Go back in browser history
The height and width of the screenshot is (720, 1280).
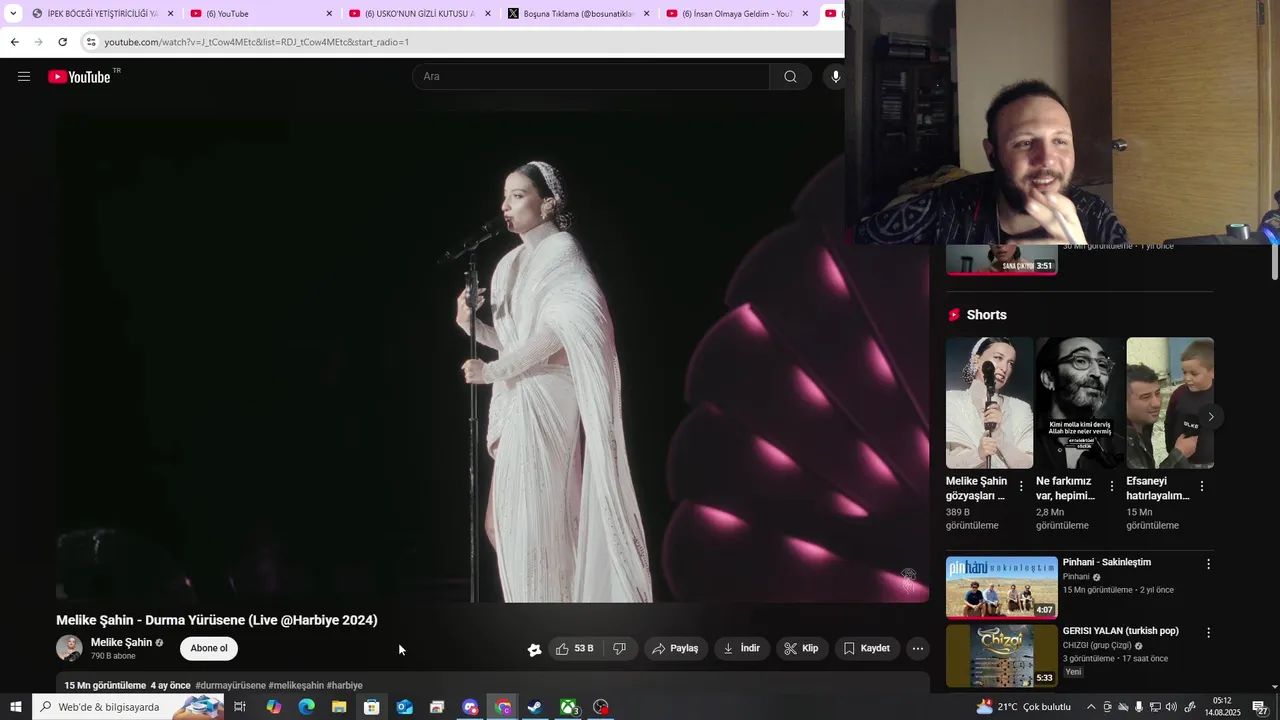click(x=14, y=42)
